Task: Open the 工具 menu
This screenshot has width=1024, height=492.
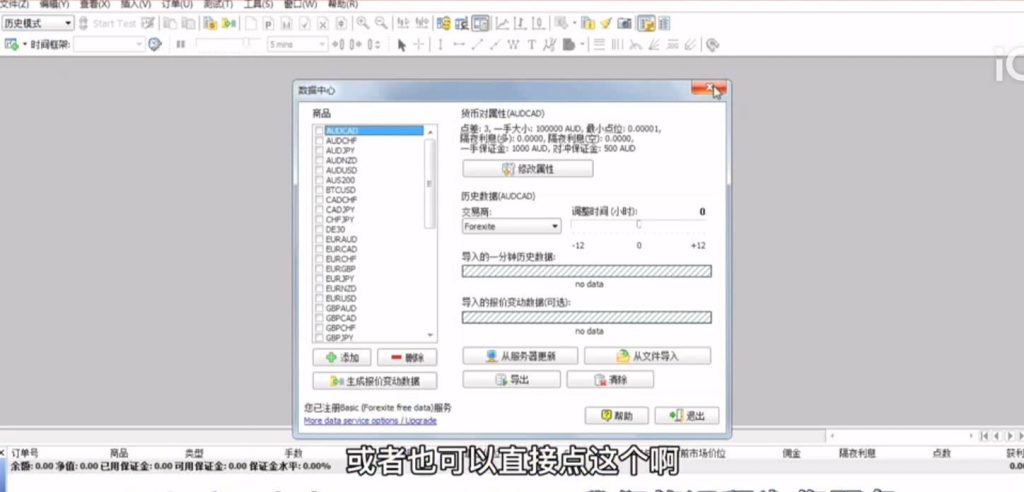Action: click(x=258, y=4)
